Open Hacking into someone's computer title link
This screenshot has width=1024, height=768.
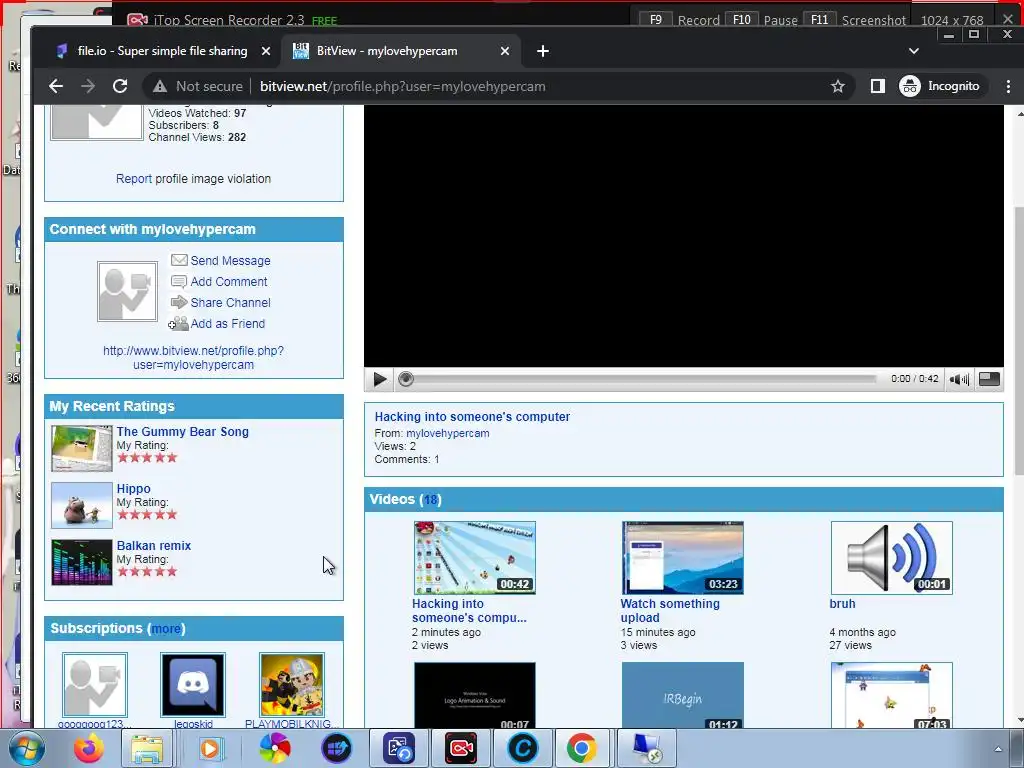(x=472, y=417)
